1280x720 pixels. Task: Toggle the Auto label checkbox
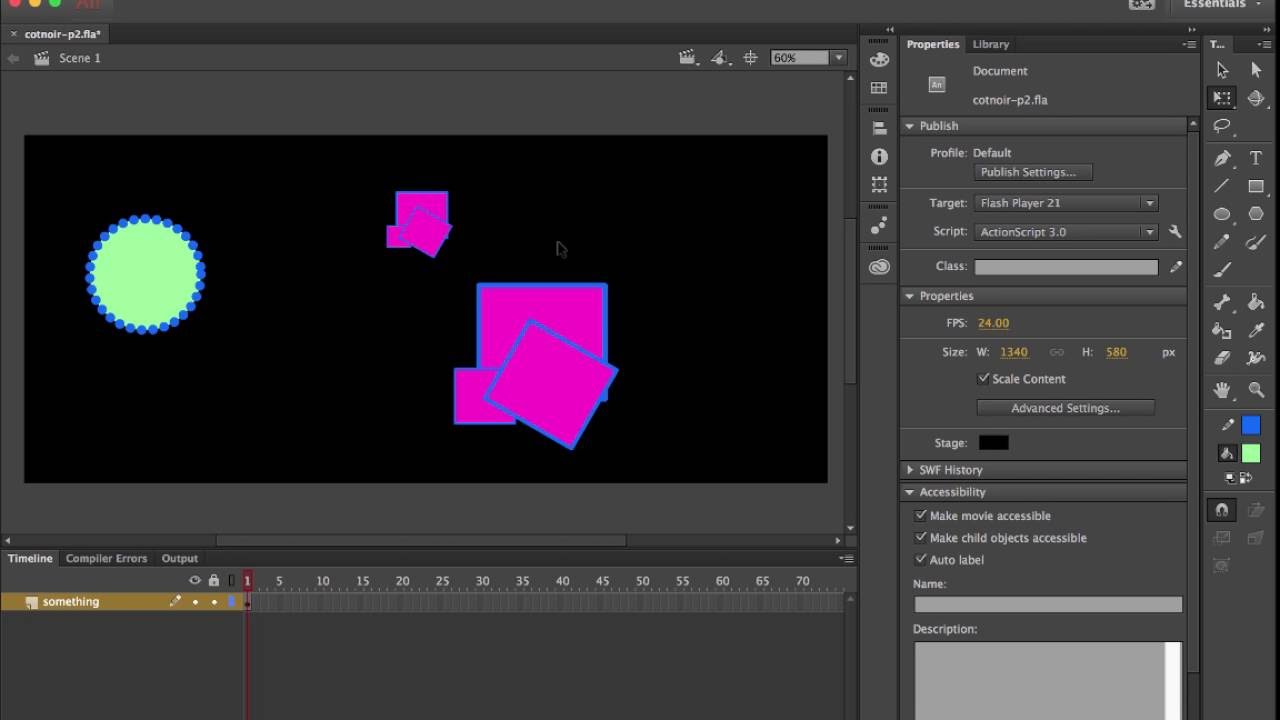click(921, 560)
